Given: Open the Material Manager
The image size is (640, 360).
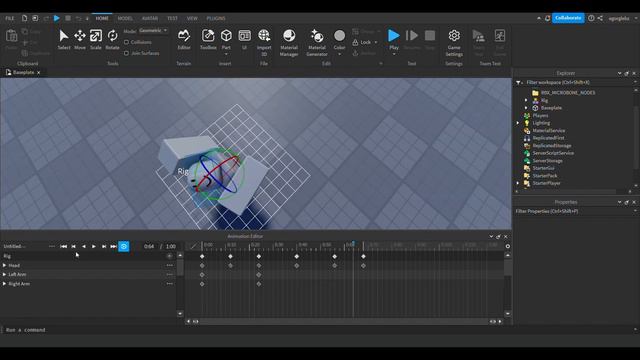Looking at the screenshot, I should click(289, 42).
